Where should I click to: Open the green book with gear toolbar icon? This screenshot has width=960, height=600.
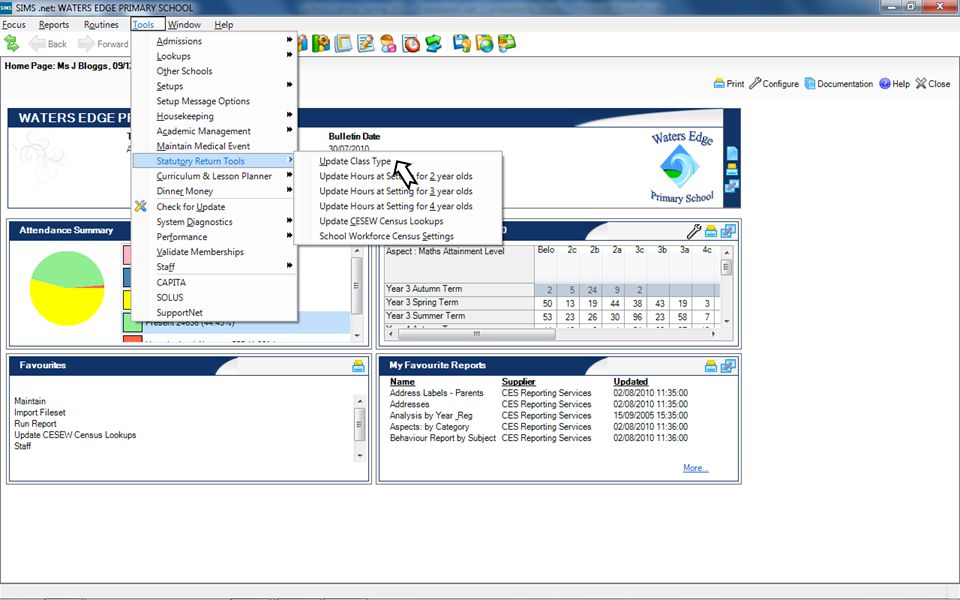pyautogui.click(x=320, y=43)
